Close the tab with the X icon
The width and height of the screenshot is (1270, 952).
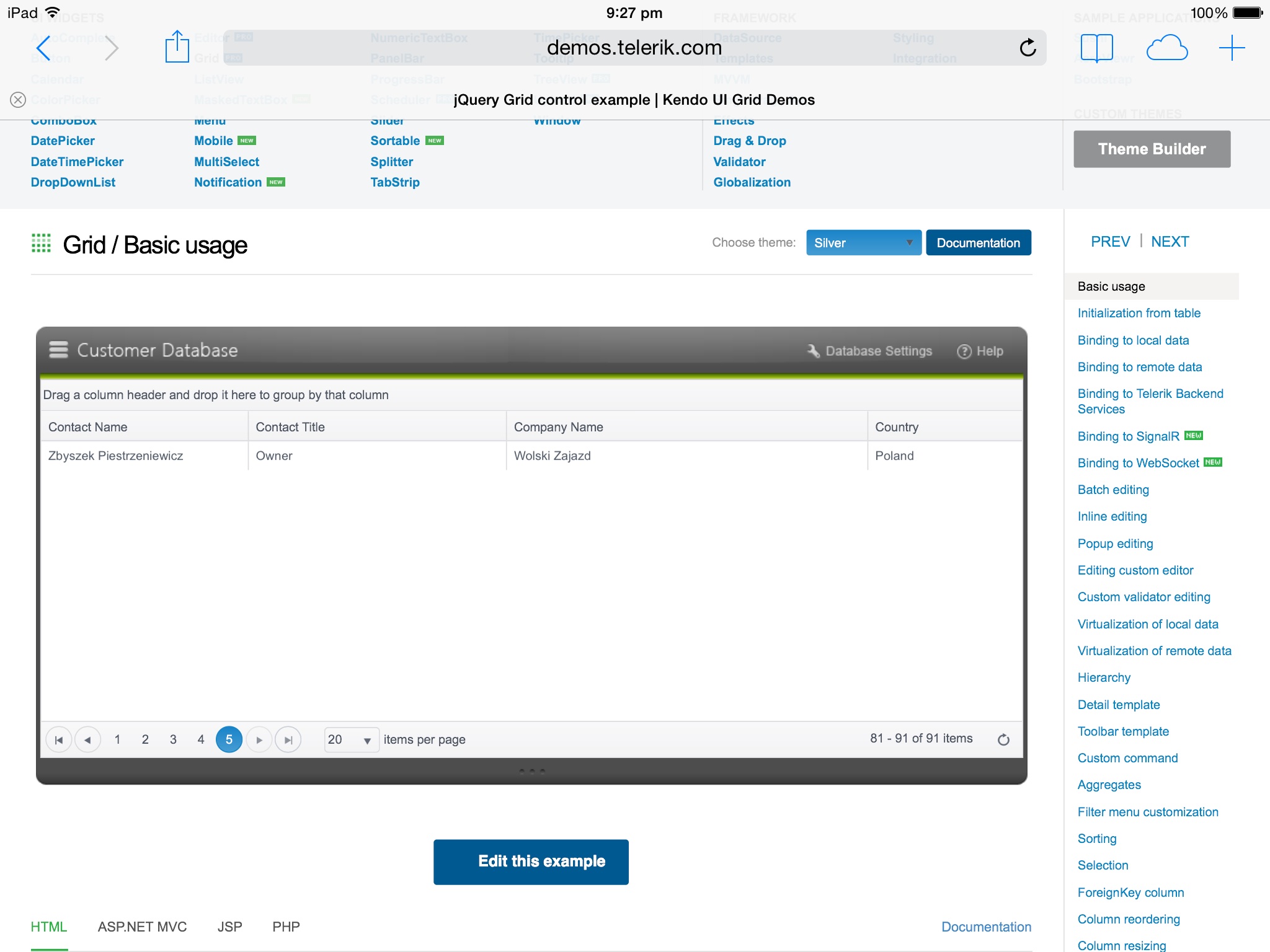click(x=18, y=100)
